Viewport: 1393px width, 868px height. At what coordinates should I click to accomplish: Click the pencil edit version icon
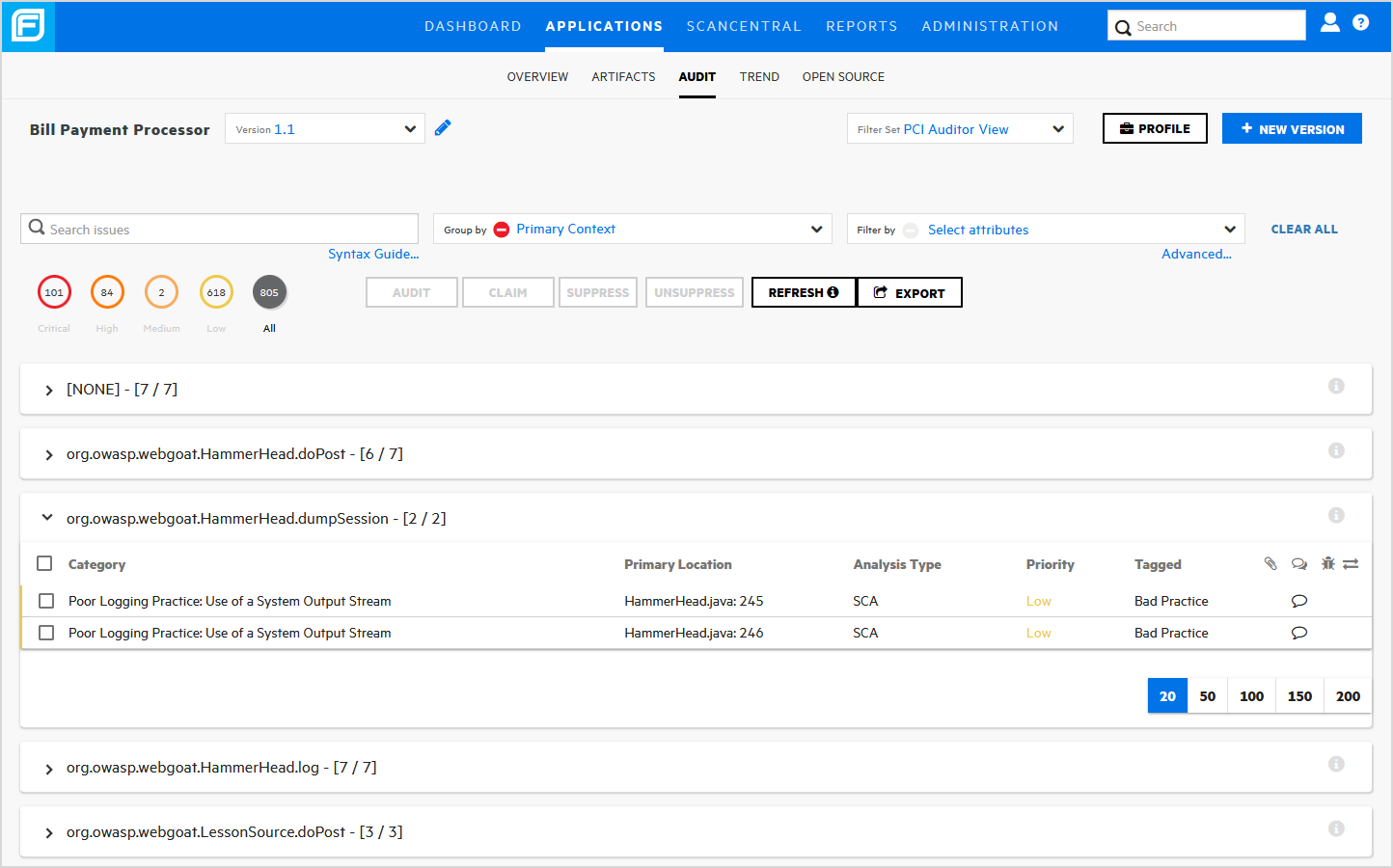443,128
